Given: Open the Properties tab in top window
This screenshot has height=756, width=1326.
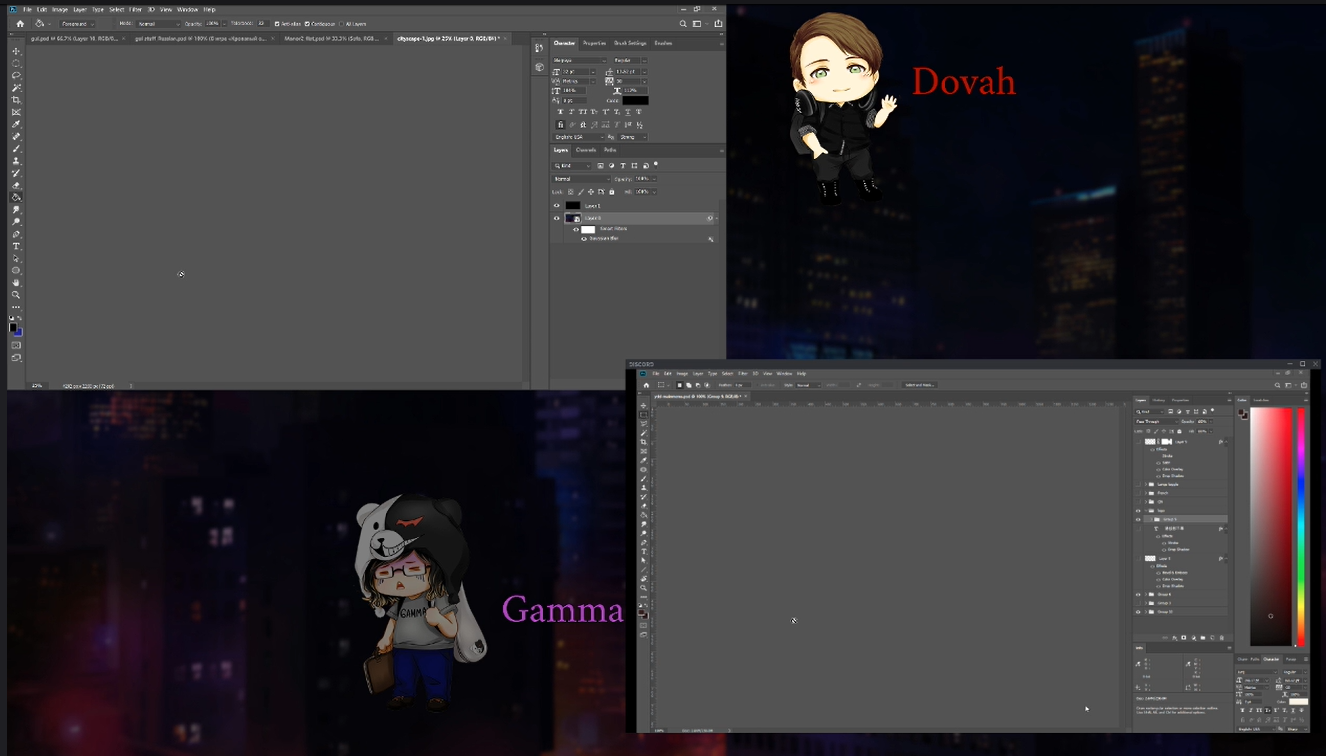Looking at the screenshot, I should pyautogui.click(x=594, y=43).
